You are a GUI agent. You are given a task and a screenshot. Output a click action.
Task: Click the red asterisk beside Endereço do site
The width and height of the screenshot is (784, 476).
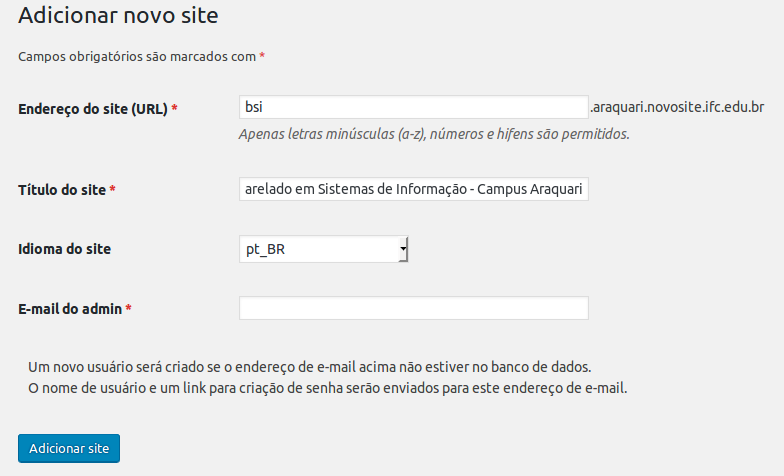point(175,108)
